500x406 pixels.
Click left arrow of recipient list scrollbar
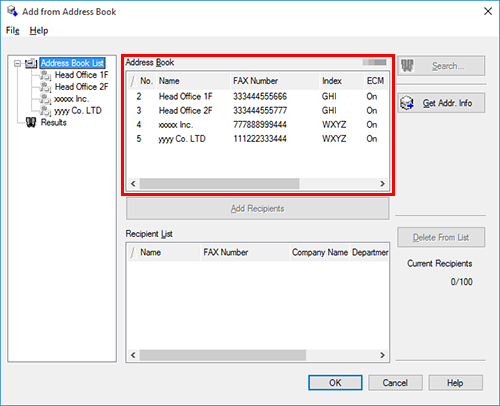(x=133, y=355)
